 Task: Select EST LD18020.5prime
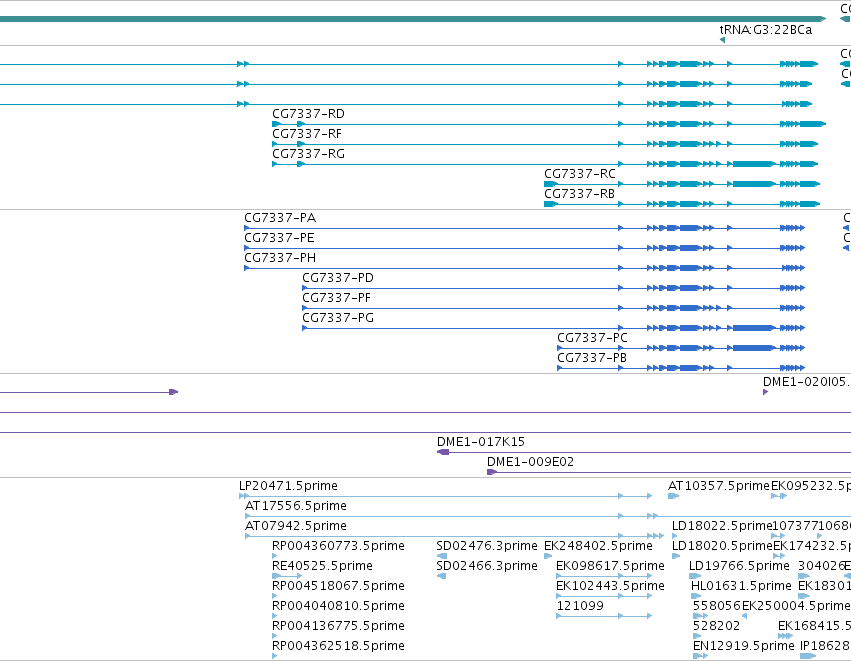pyautogui.click(x=722, y=546)
